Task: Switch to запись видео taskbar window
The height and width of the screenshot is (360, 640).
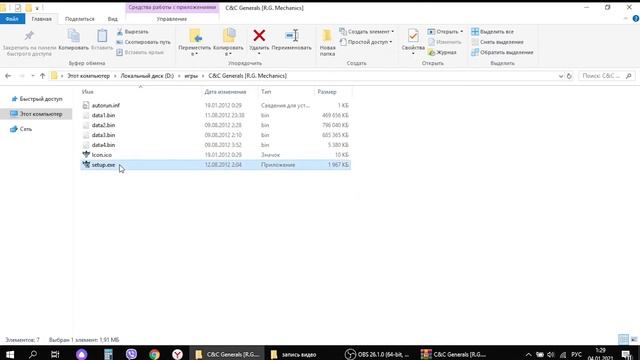Action: pyautogui.click(x=294, y=354)
